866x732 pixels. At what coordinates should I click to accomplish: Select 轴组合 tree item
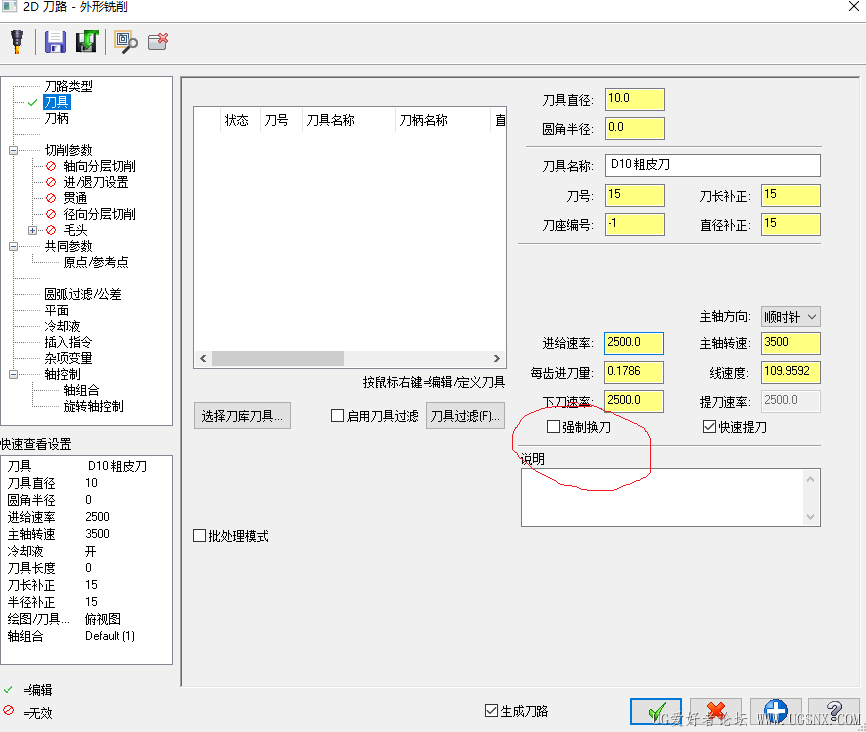coord(81,391)
